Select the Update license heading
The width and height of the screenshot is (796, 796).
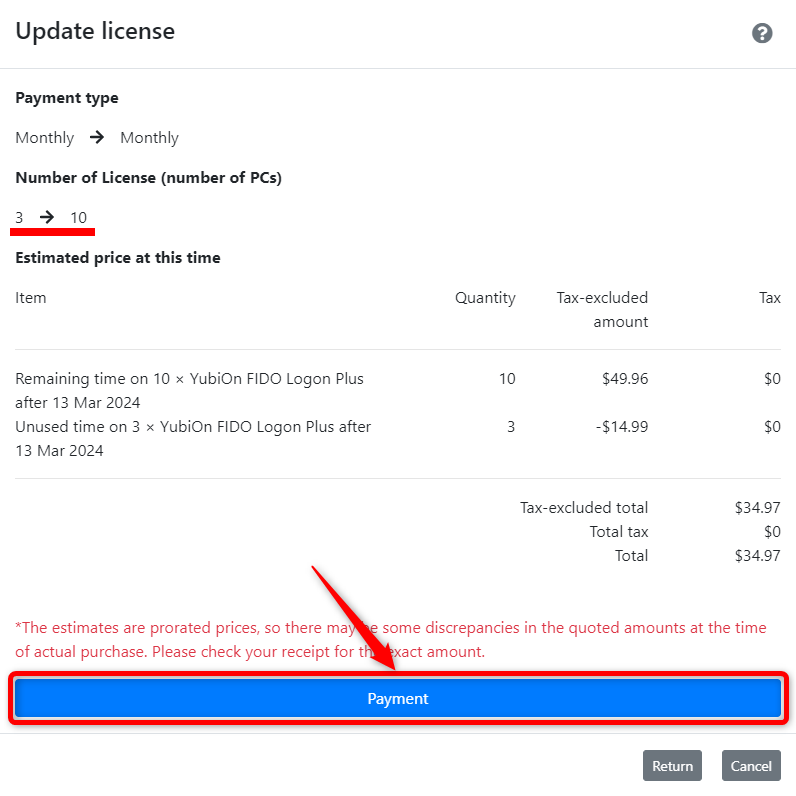click(95, 31)
